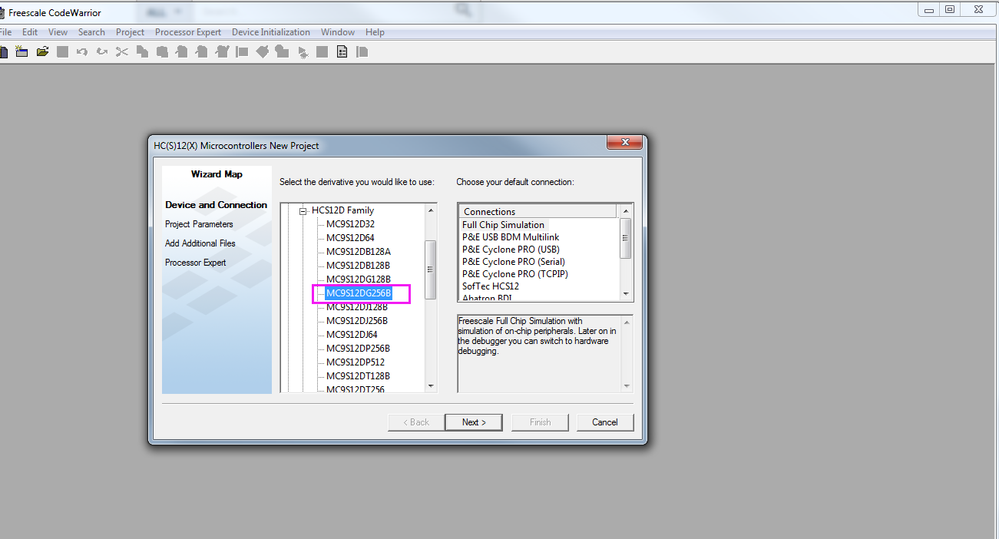Select derivative MC9S12DG128B
Image resolution: width=999 pixels, height=539 pixels.
click(x=359, y=279)
